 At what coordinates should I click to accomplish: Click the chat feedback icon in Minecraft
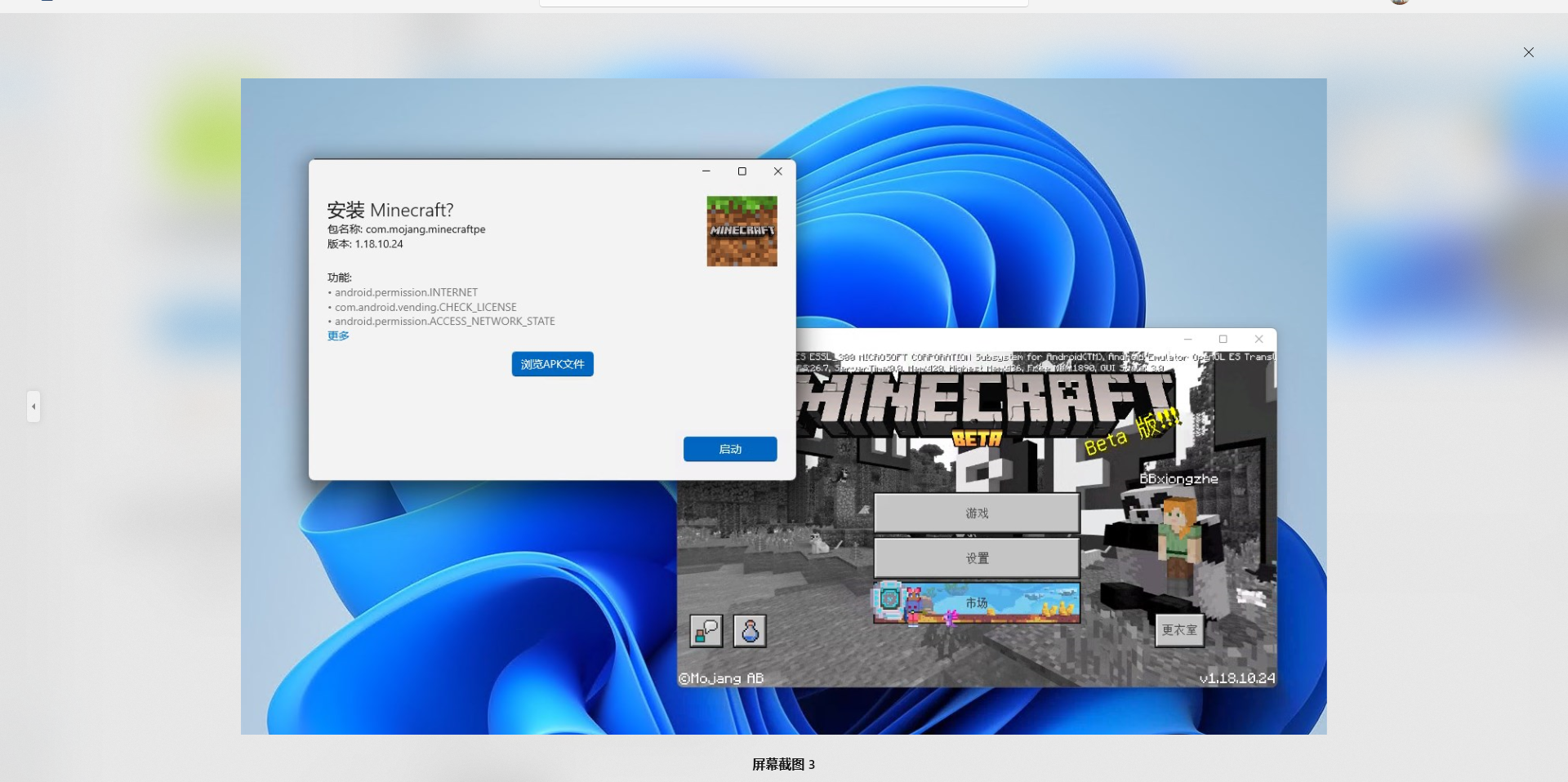coord(706,631)
